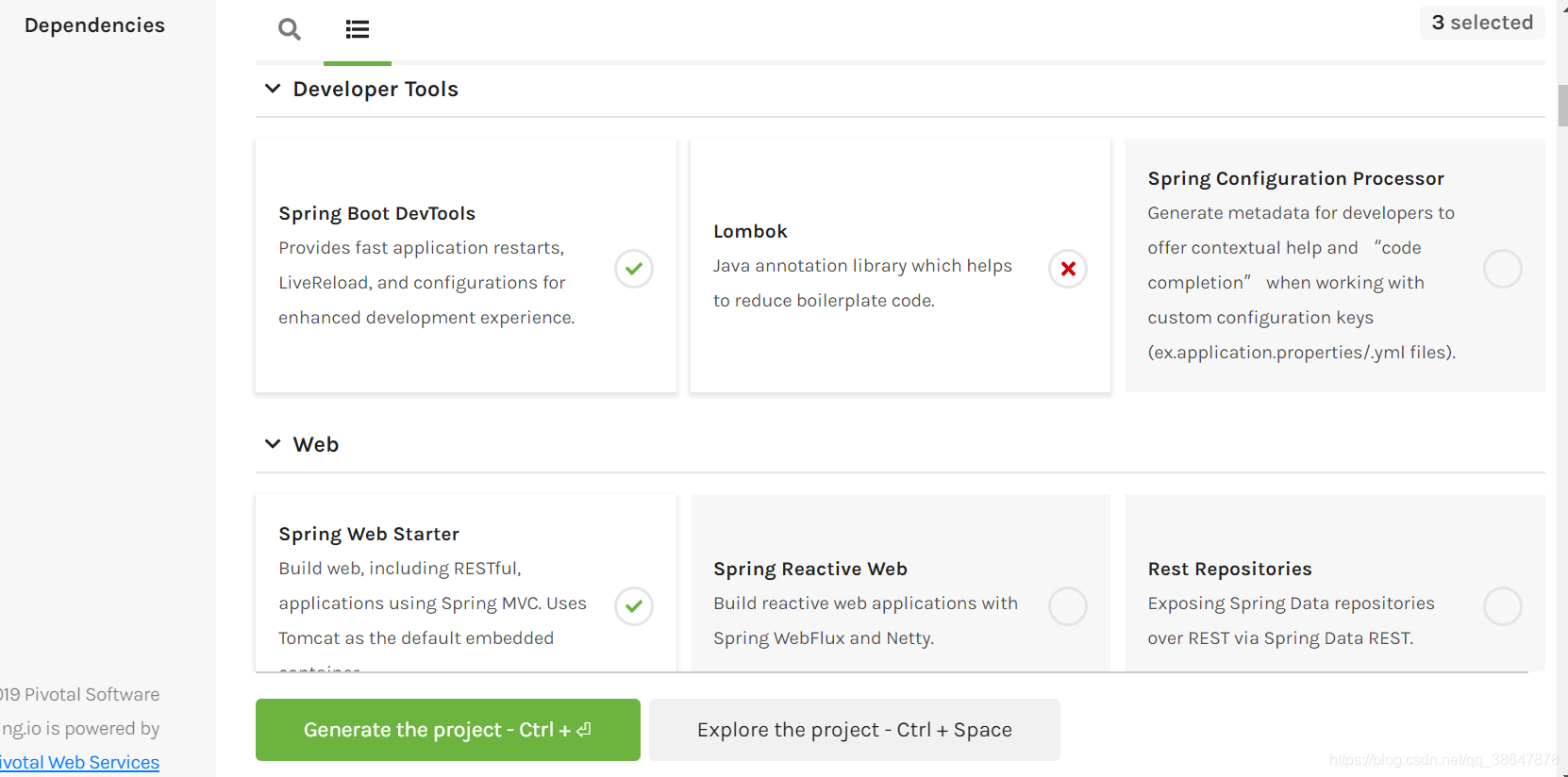Click the Spring Web Starter title
Screen dimensions: 1568x777
click(x=369, y=534)
